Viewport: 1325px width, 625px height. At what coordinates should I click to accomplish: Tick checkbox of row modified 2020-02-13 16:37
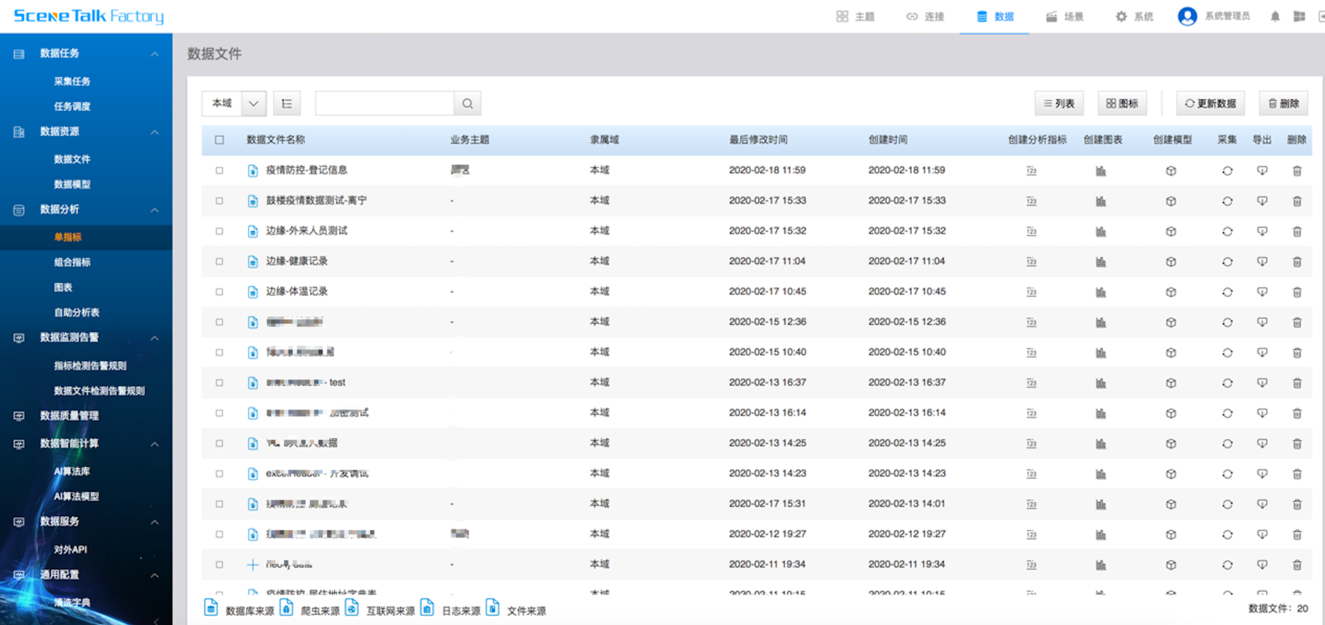click(220, 383)
